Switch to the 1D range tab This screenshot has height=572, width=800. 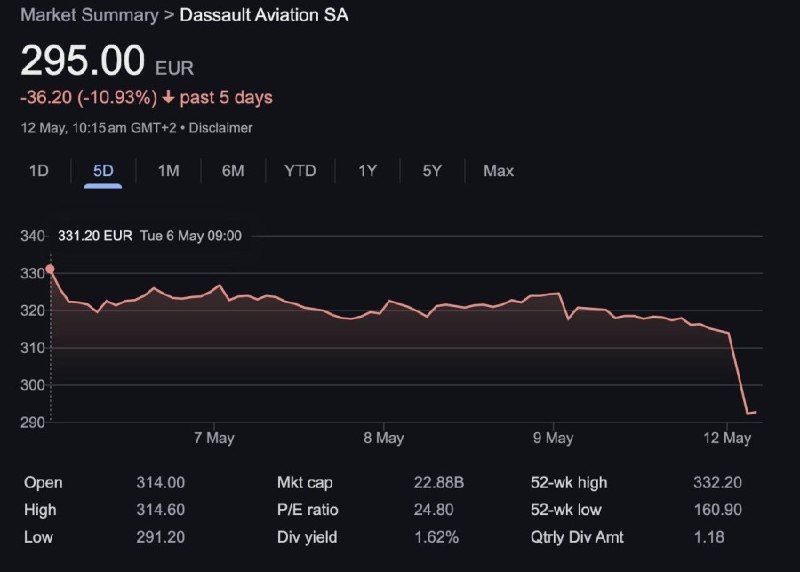(39, 170)
